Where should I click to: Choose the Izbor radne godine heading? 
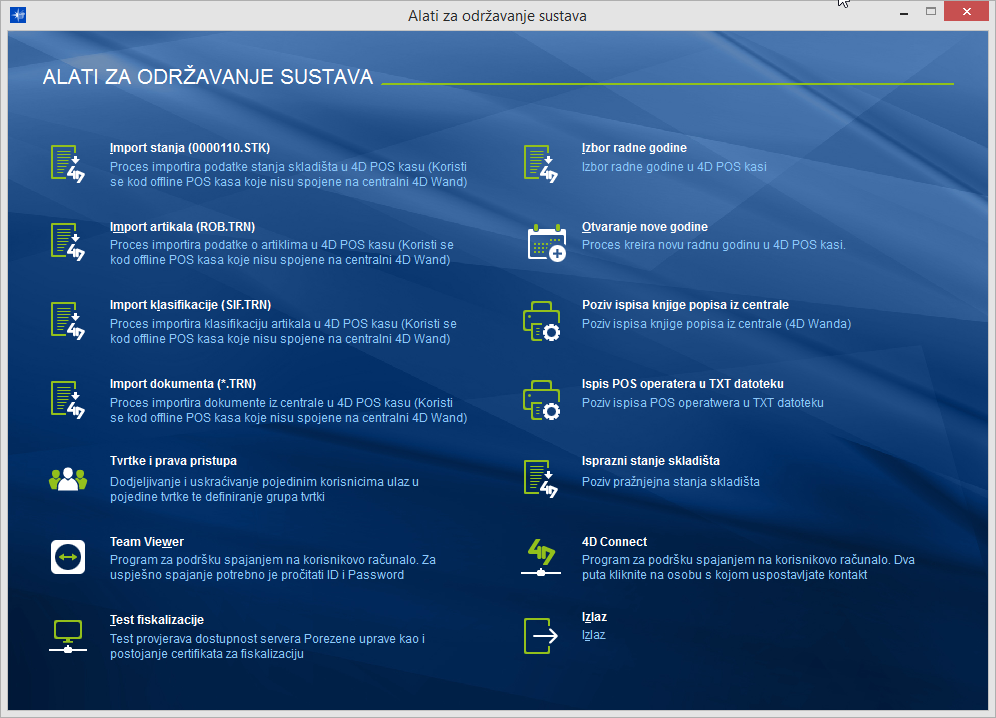(x=635, y=148)
